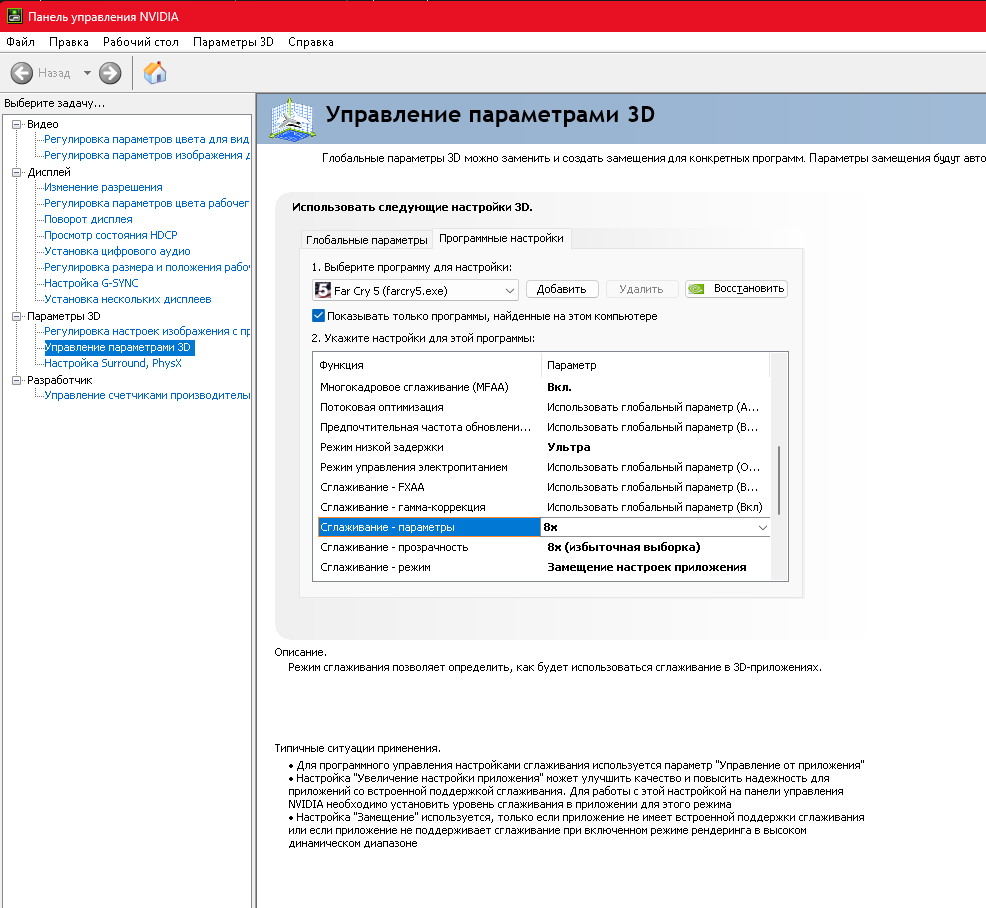Open the Рабочий стол menu

click(141, 42)
